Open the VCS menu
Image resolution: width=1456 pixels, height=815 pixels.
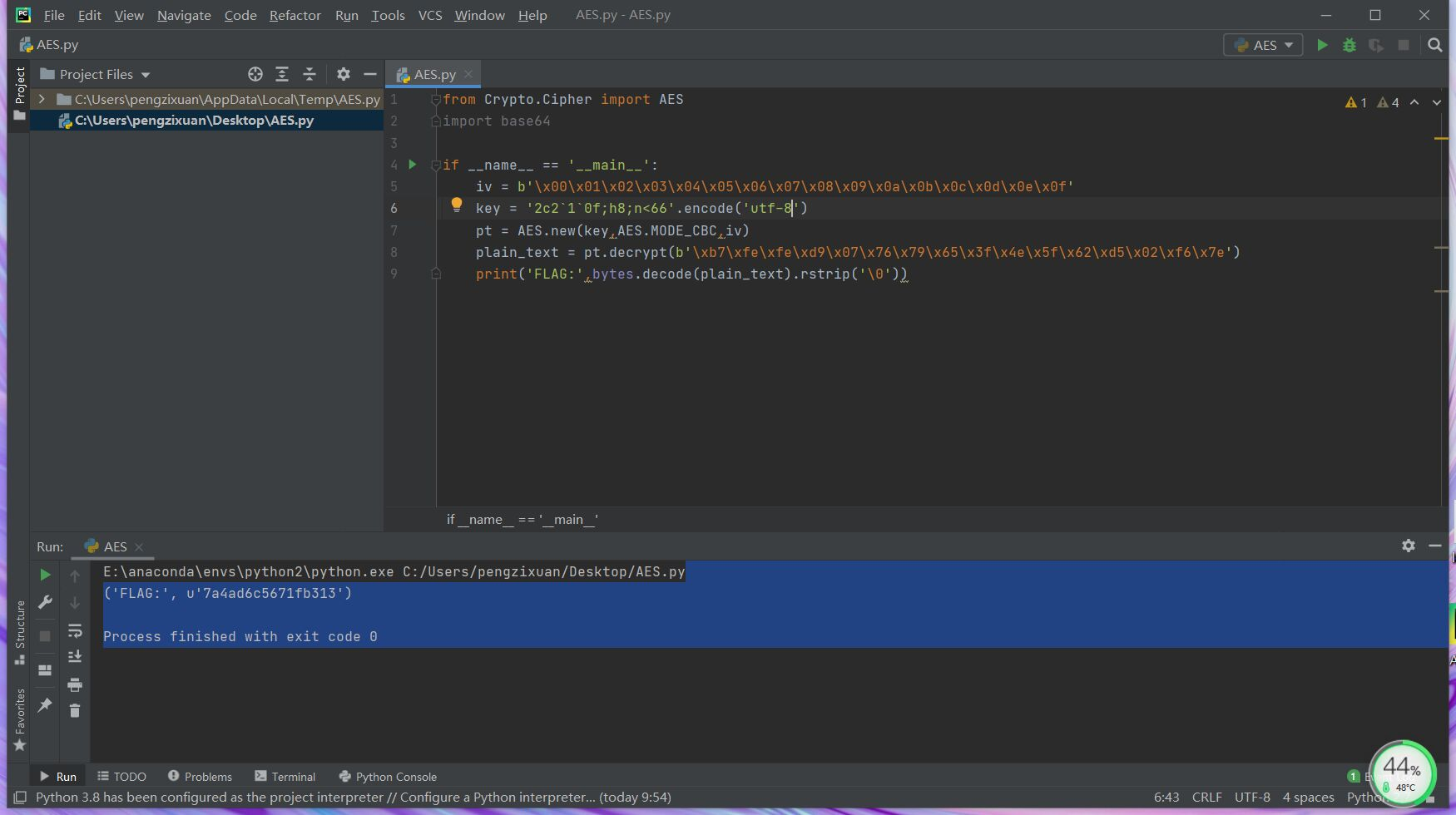click(429, 15)
